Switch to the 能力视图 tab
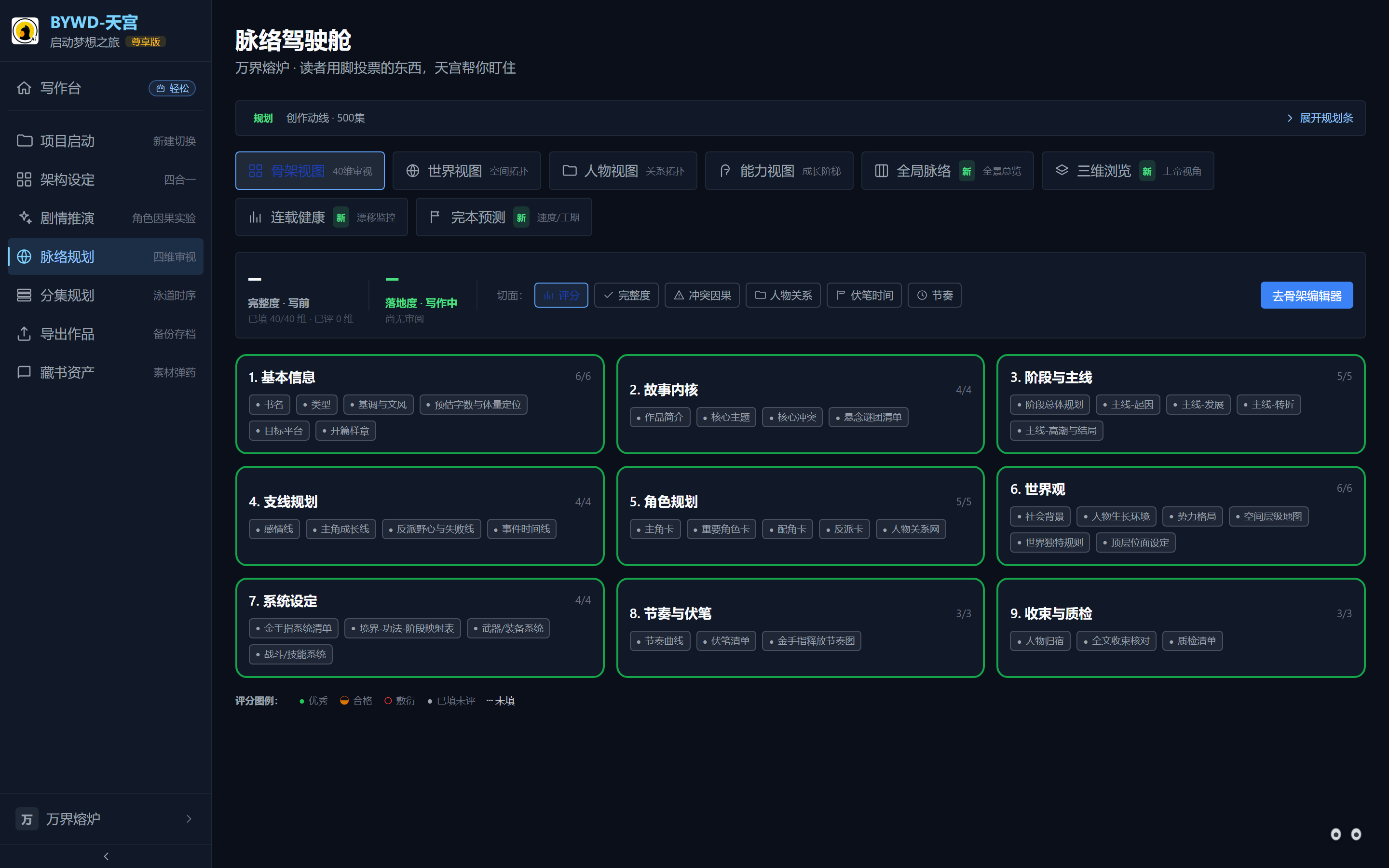The image size is (1389, 868). [x=779, y=171]
